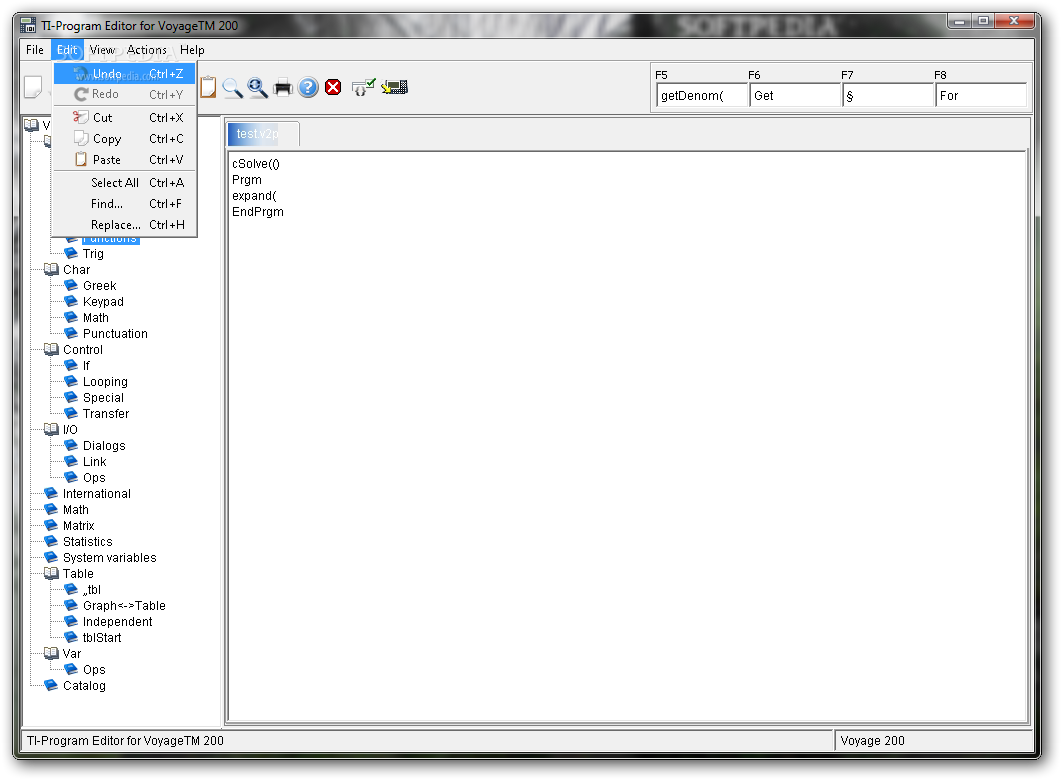This screenshot has width=1062, height=780.
Task: Select Statistics in the tree
Action: coord(87,542)
